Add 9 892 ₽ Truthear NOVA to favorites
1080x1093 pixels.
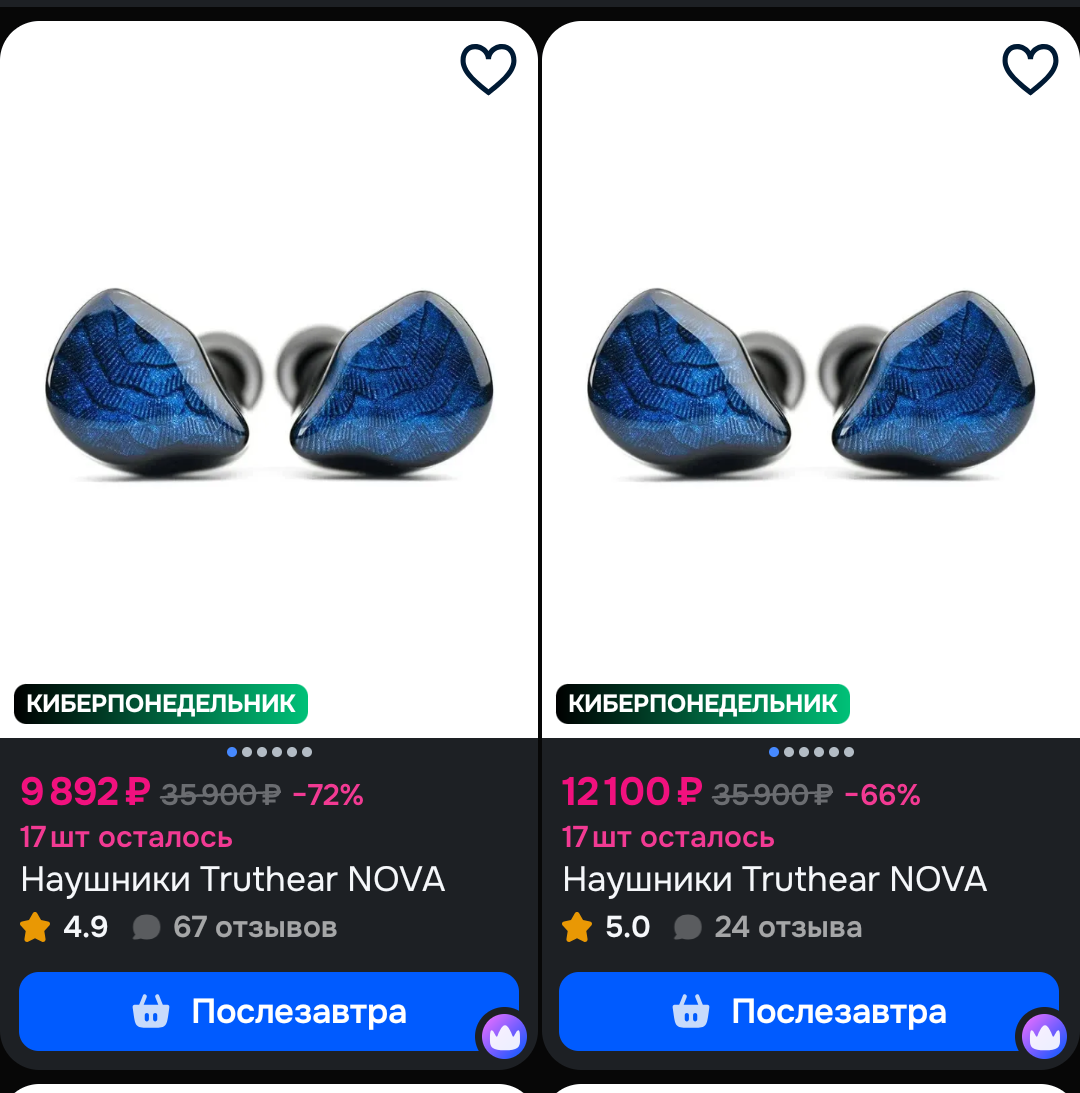pos(488,69)
